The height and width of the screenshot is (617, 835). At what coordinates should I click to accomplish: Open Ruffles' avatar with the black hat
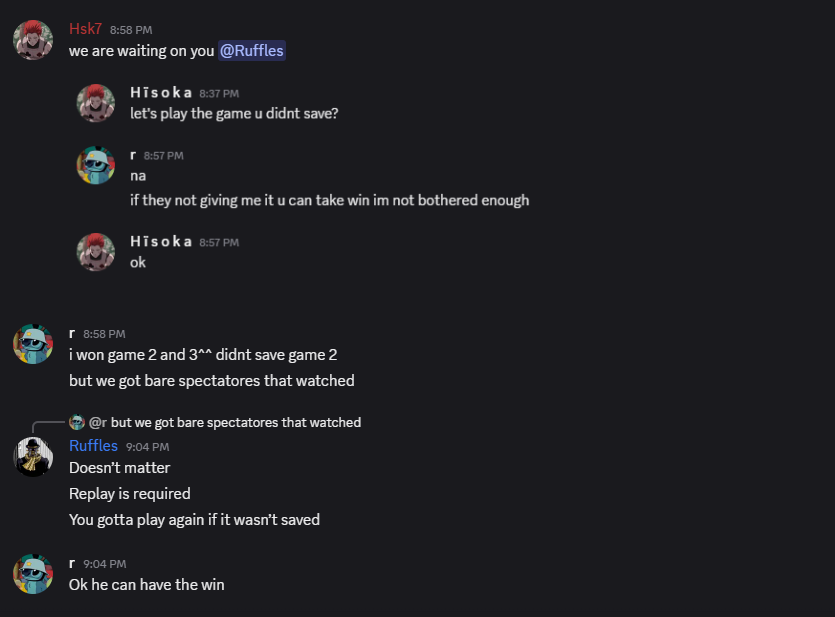click(33, 457)
